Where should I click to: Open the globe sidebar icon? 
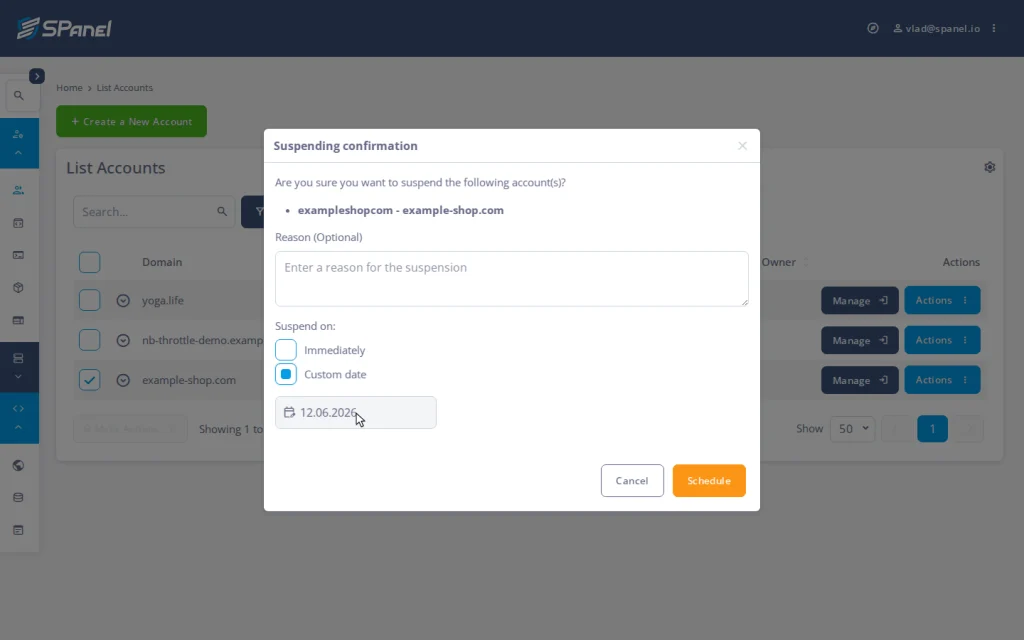click(x=18, y=465)
